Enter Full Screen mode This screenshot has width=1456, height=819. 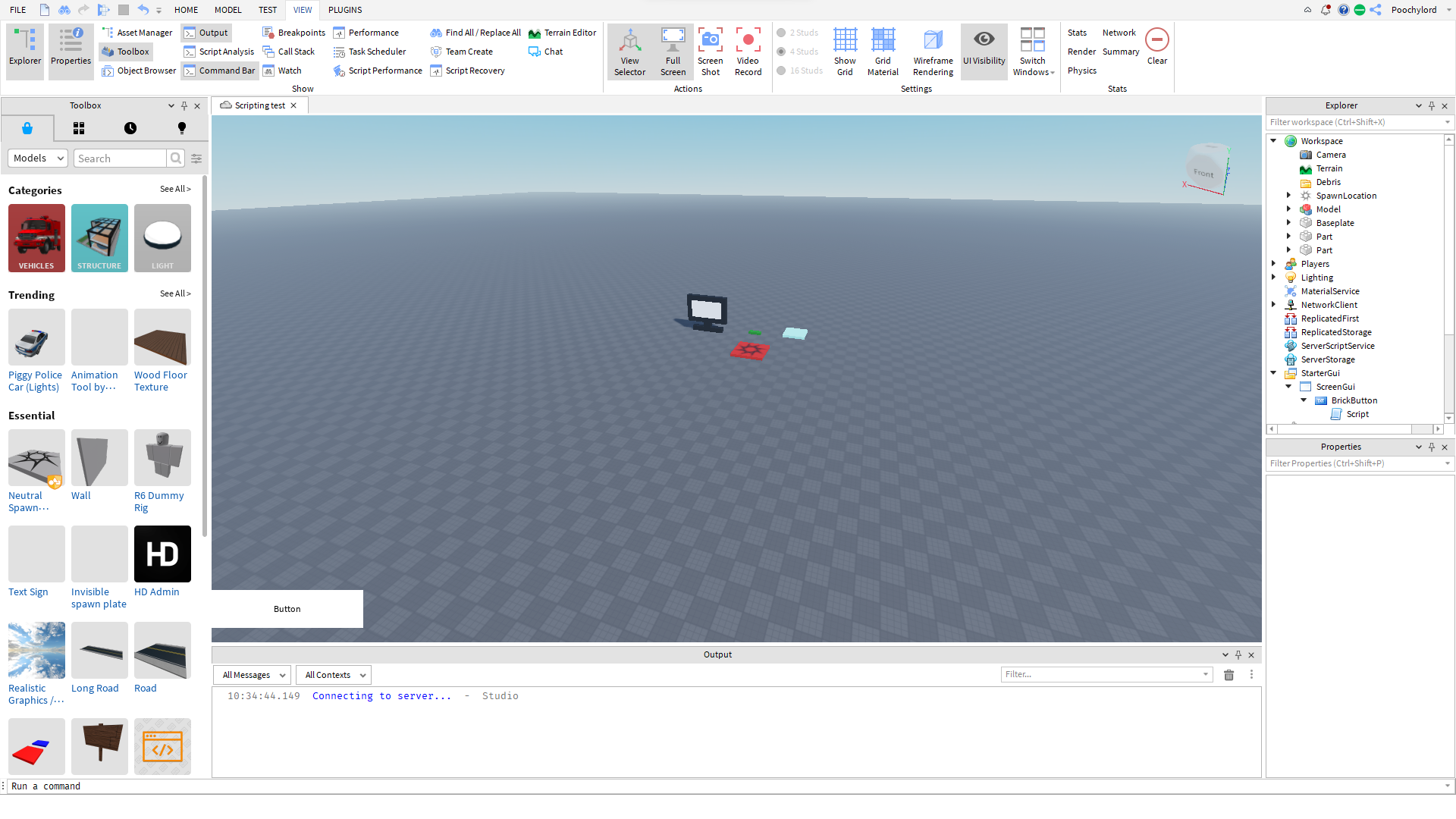coord(673,52)
